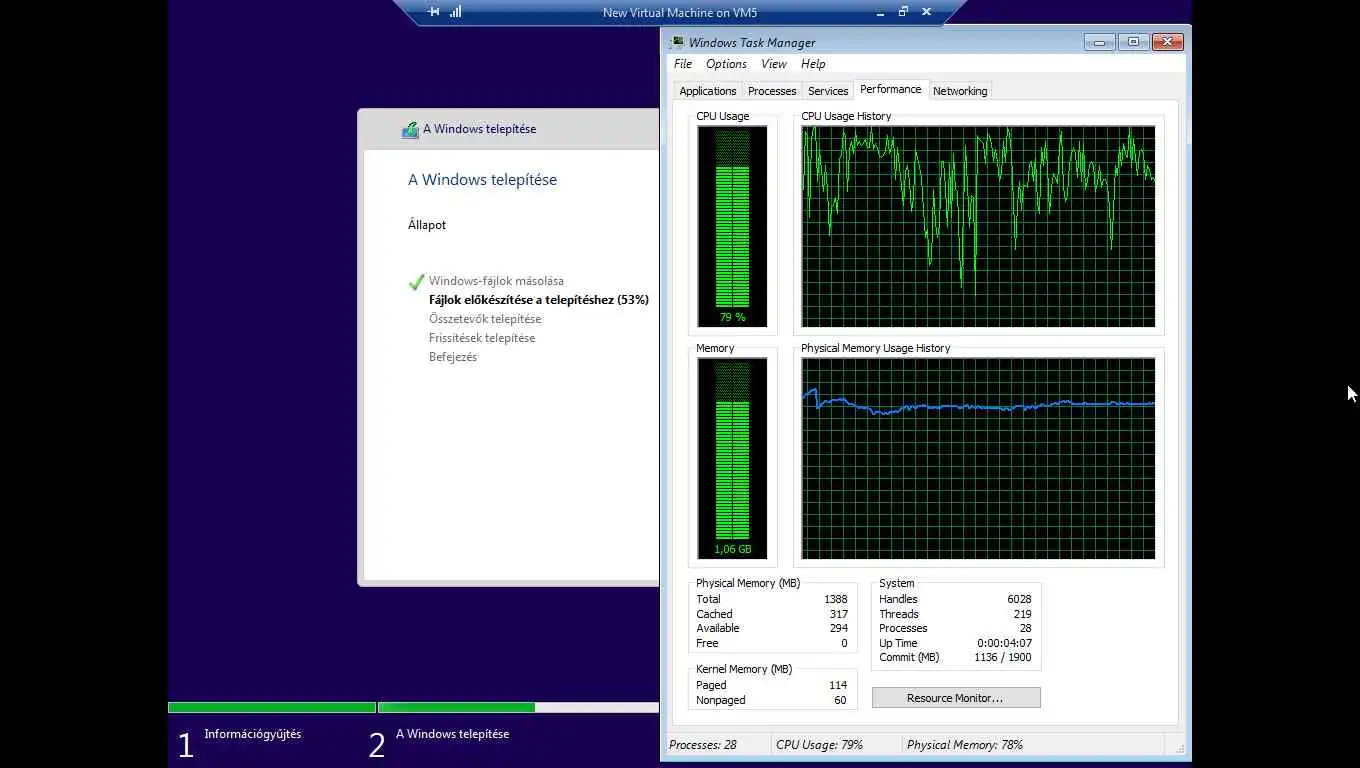Click the A Windows telepítése step 2 progress bar
The width and height of the screenshot is (1360, 768).
click(x=518, y=707)
